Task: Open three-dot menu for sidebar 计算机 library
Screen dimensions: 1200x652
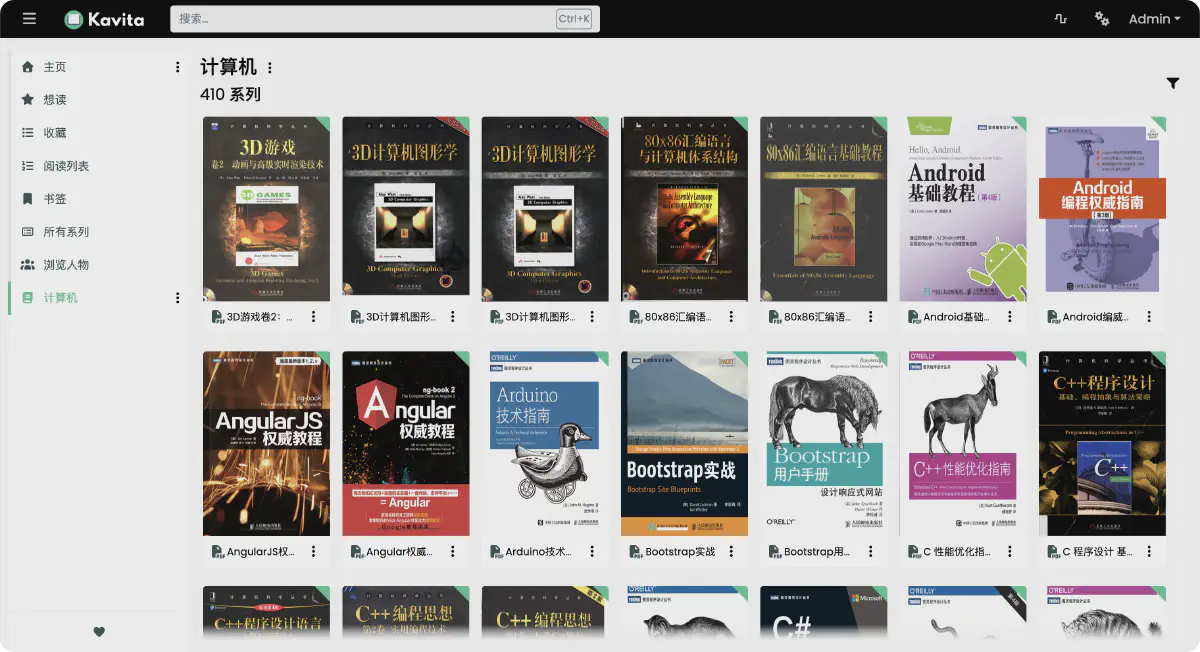Action: coord(178,298)
